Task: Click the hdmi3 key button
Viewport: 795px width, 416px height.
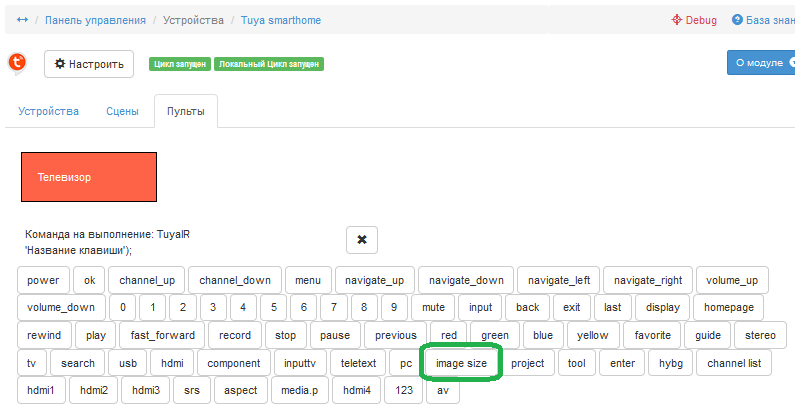Action: tap(146, 390)
